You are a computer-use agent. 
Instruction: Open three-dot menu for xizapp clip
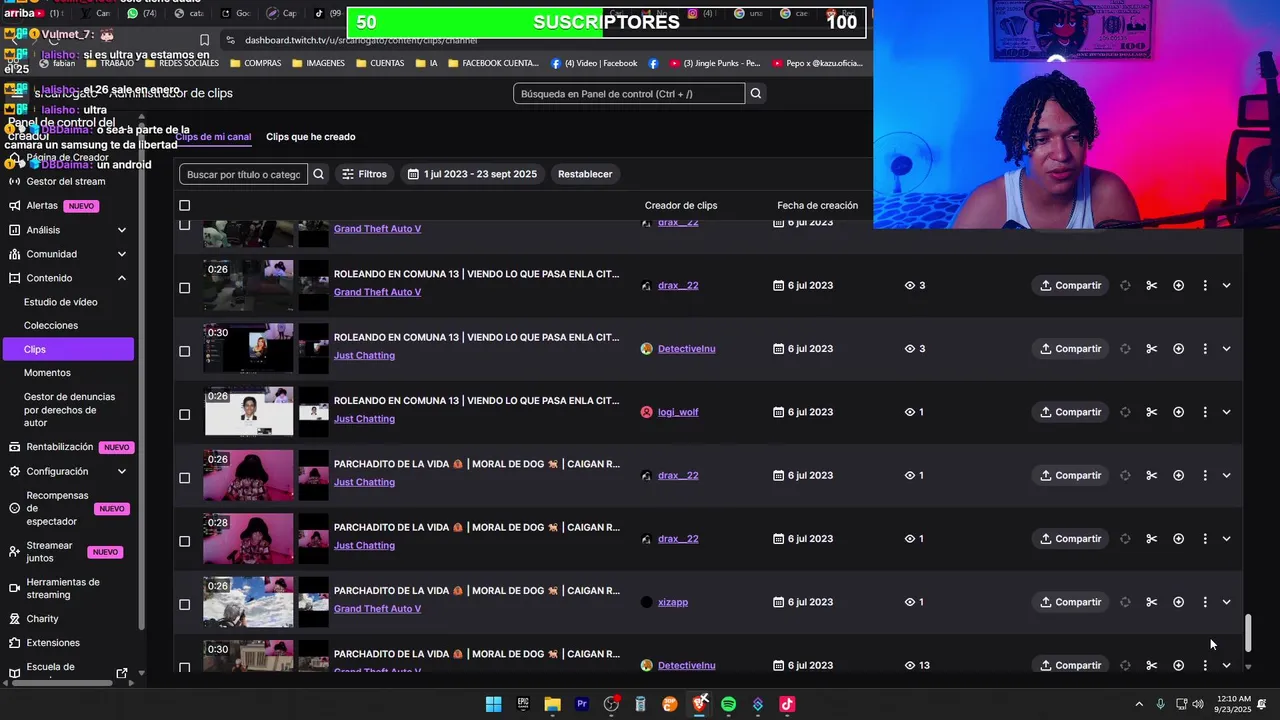[x=1205, y=602]
